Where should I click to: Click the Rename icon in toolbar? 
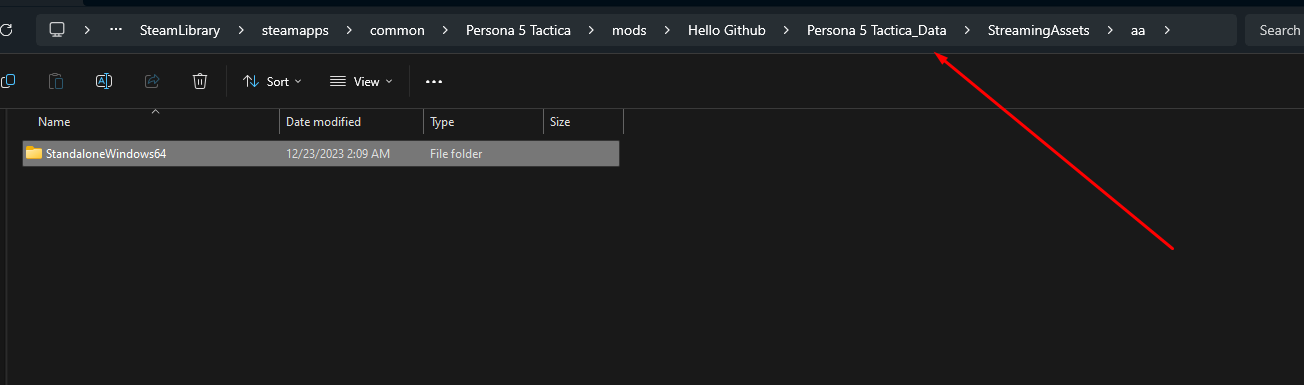click(104, 81)
